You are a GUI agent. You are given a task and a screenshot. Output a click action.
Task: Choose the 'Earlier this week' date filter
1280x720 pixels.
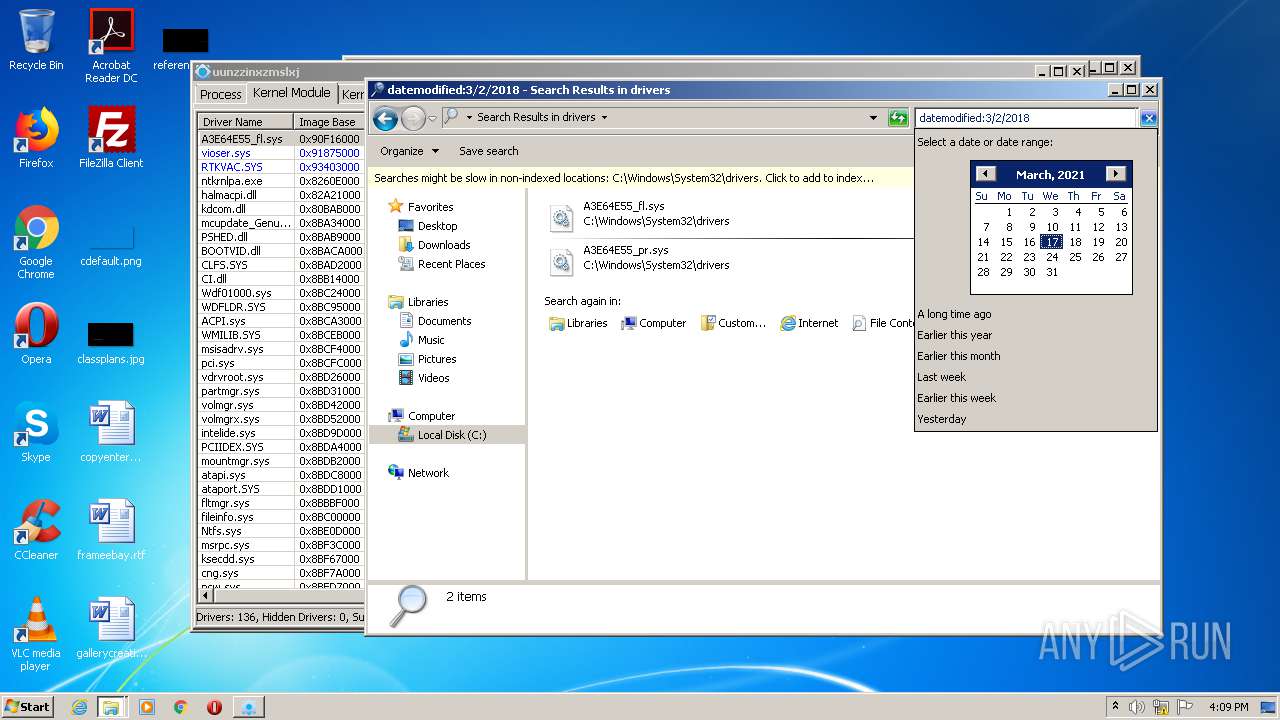click(956, 398)
